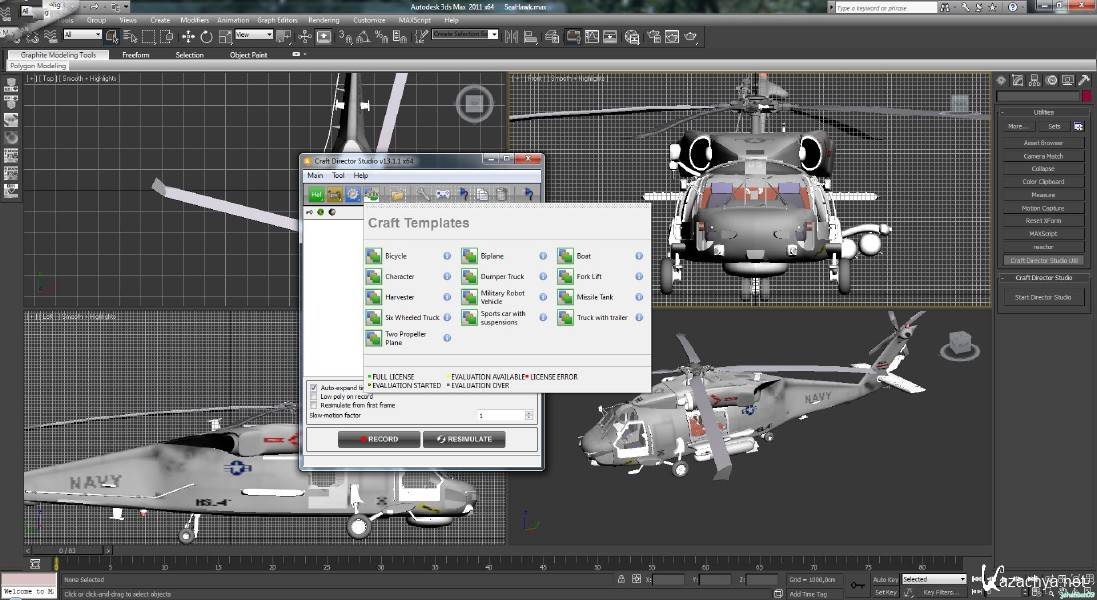Disable Auto-expand checkbox in Craft Director
Image resolution: width=1097 pixels, height=600 pixels.
click(x=314, y=387)
